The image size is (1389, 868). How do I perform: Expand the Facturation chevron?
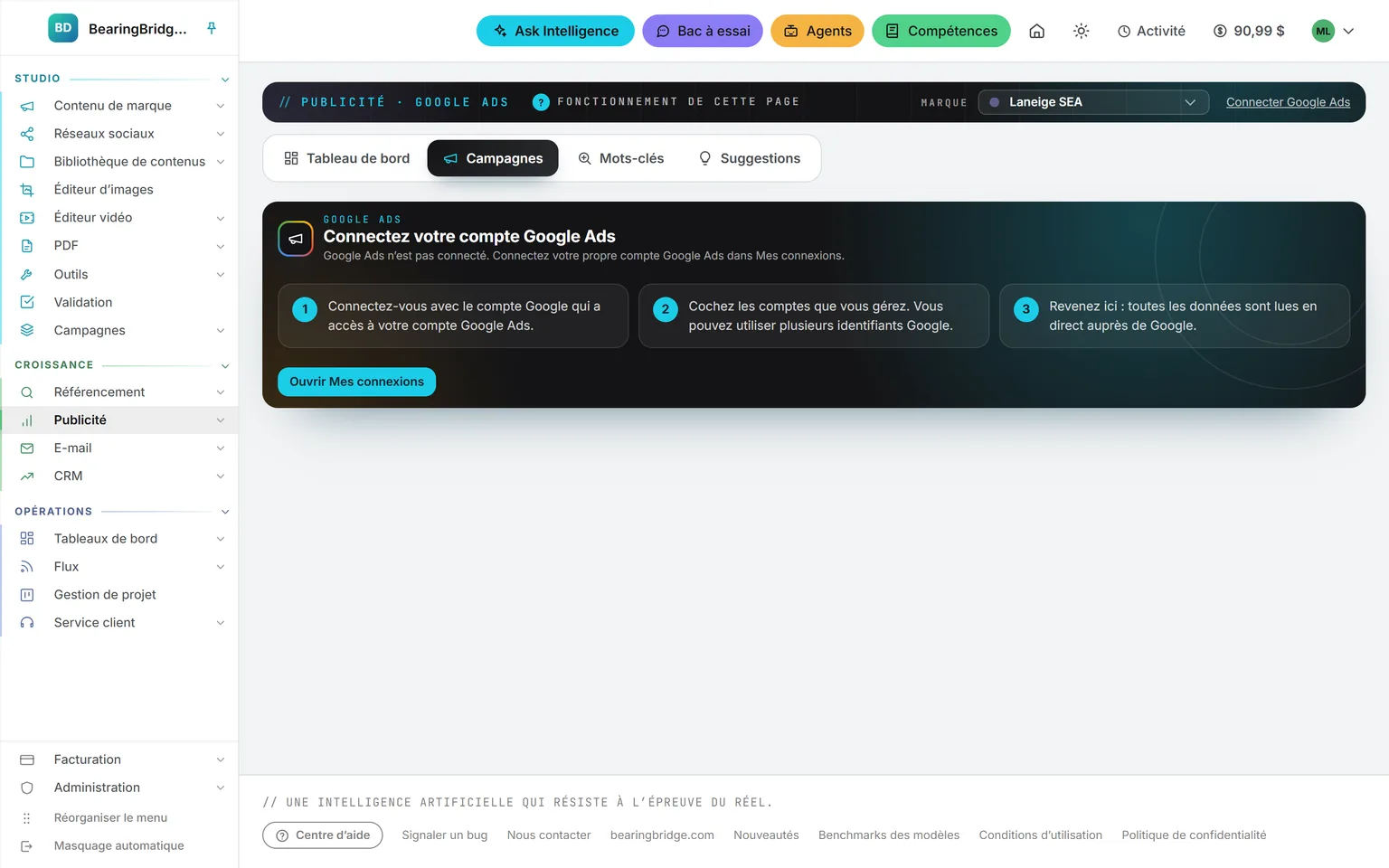click(221, 759)
